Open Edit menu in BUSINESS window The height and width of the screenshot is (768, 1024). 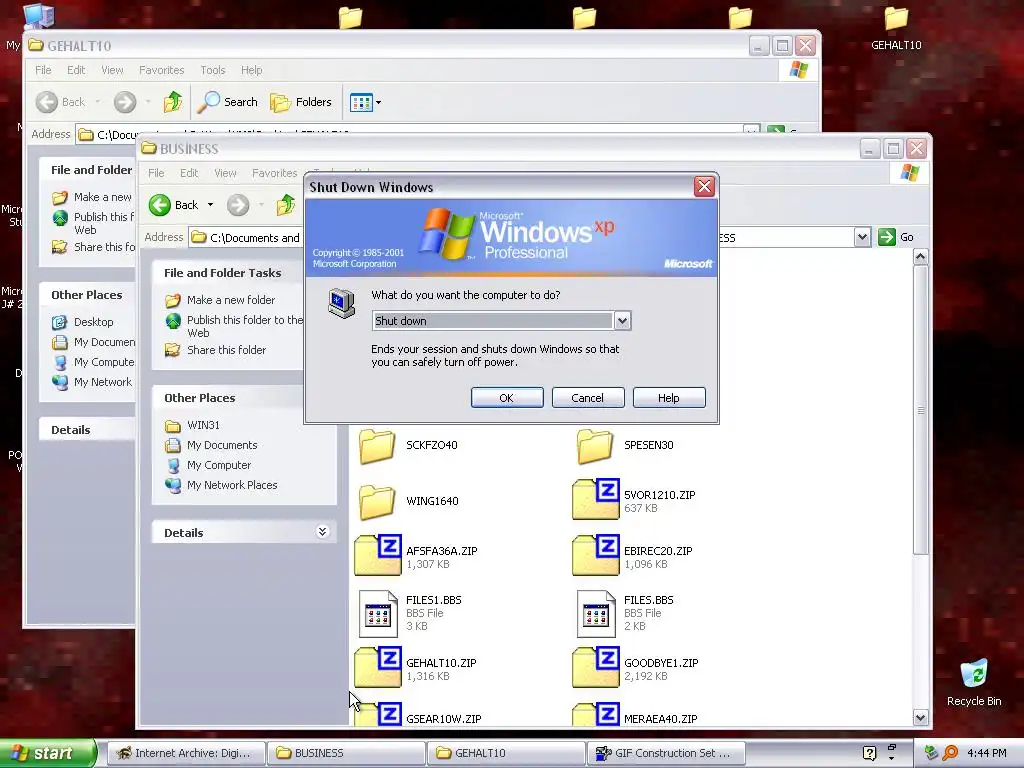[x=189, y=173]
